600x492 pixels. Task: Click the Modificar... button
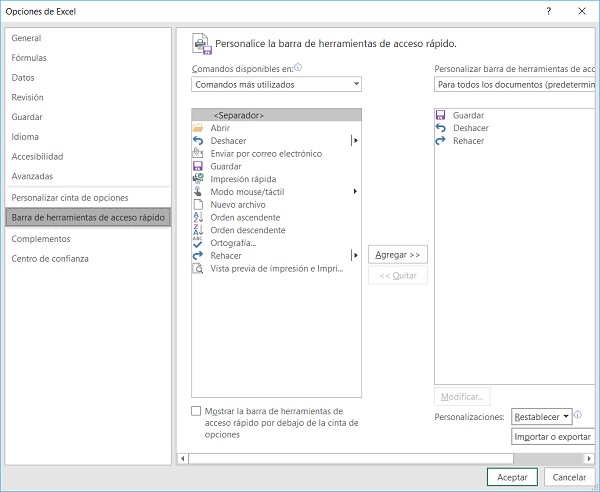pos(462,397)
